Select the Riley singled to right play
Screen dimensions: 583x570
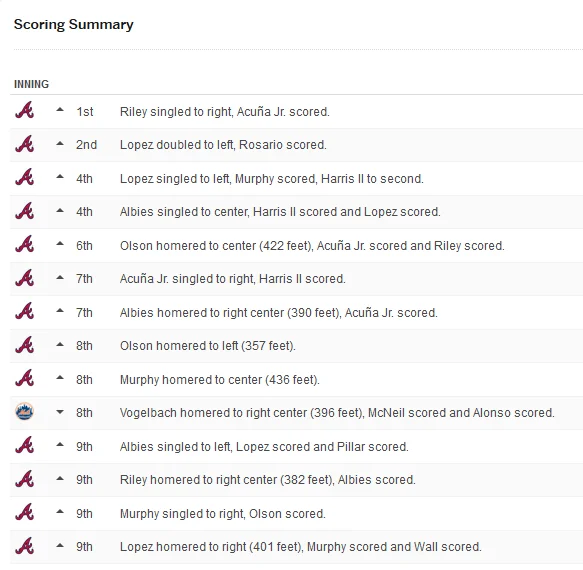[225, 112]
